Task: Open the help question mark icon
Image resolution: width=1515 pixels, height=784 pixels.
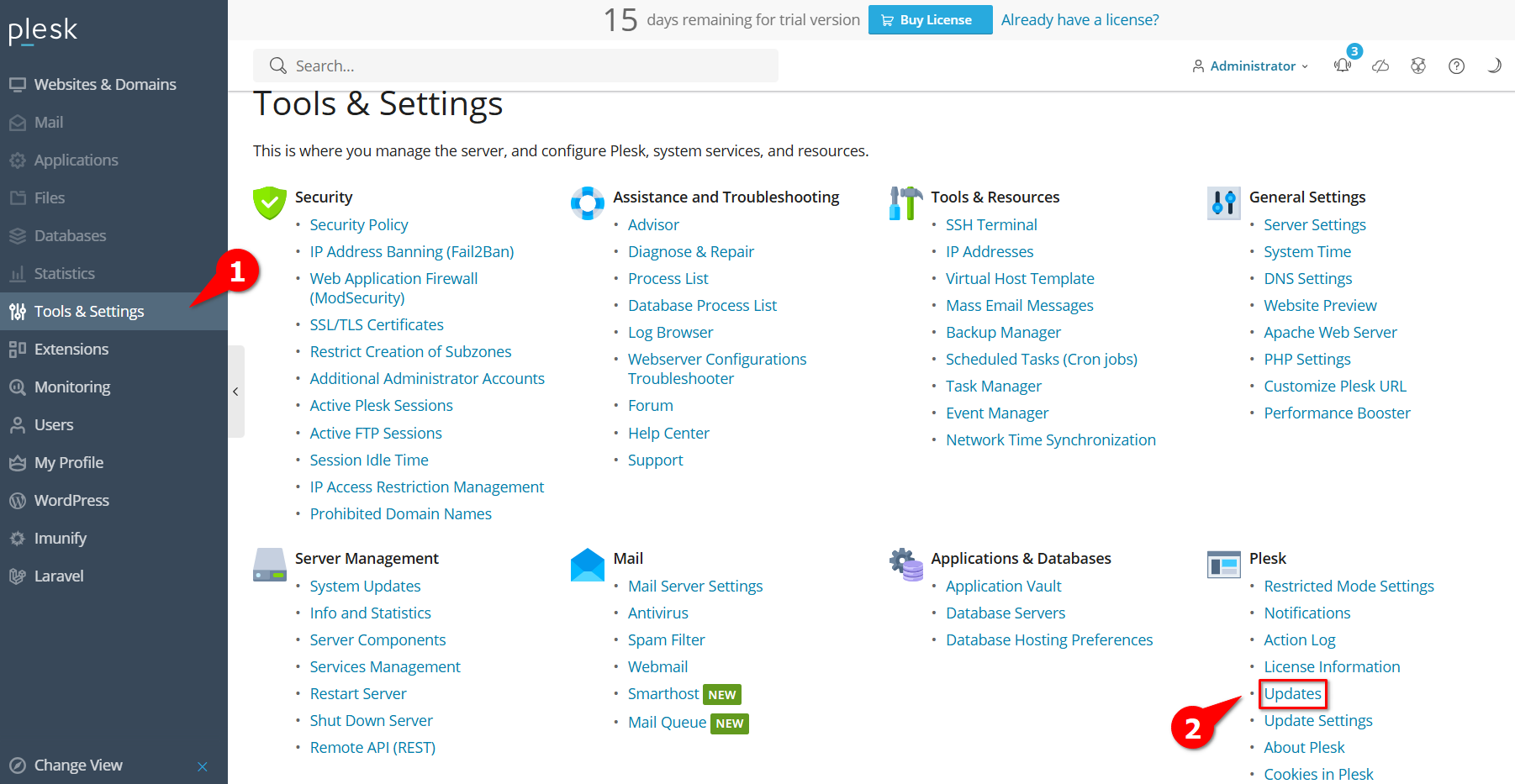Action: tap(1456, 66)
